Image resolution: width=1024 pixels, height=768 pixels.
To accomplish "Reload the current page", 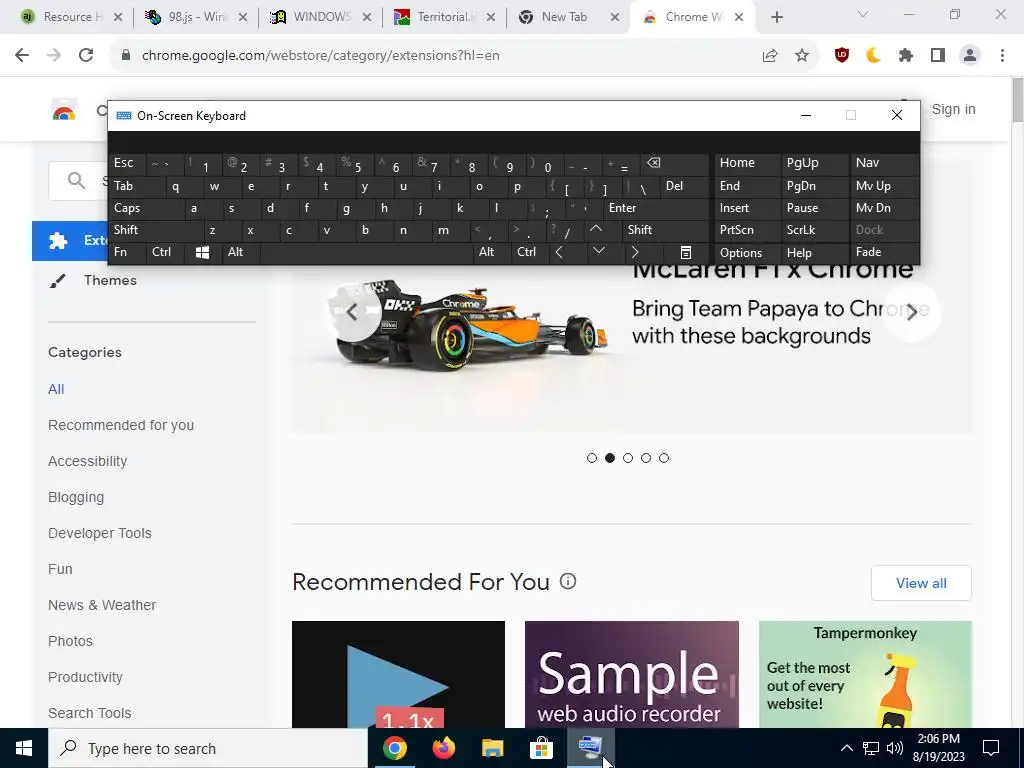I will tap(86, 56).
